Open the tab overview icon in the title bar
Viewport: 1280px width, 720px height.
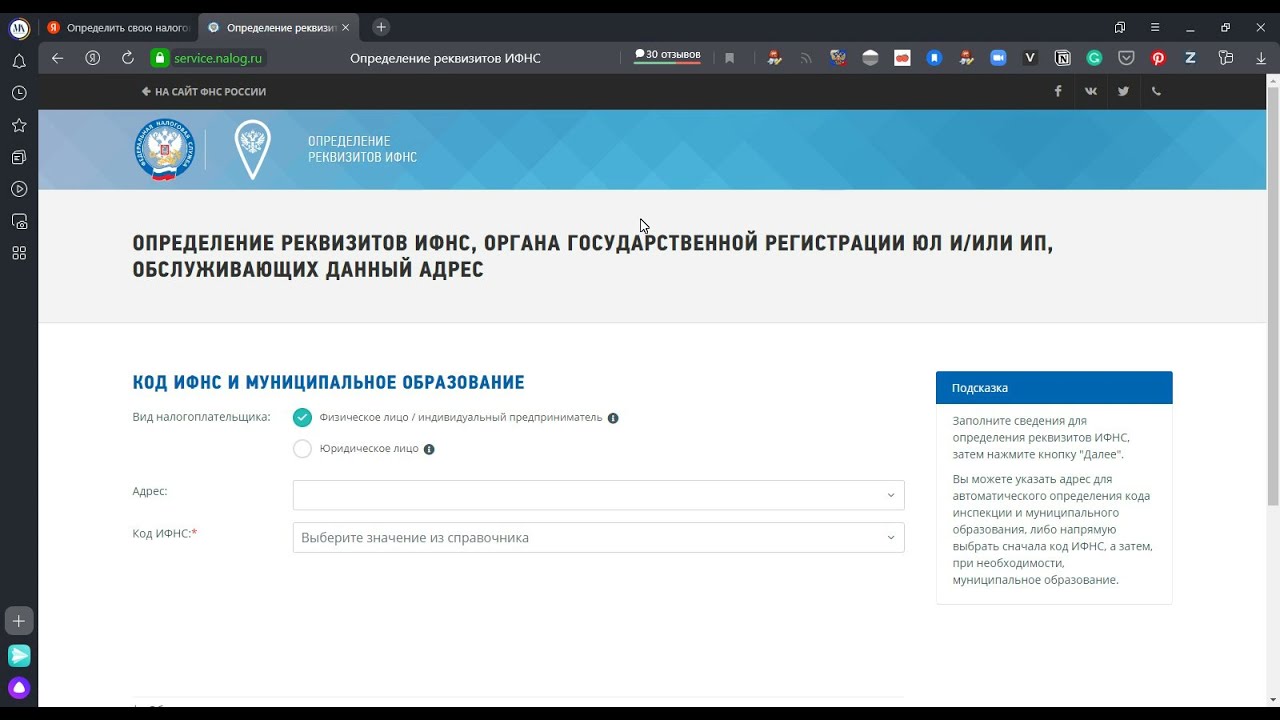[x=1120, y=27]
